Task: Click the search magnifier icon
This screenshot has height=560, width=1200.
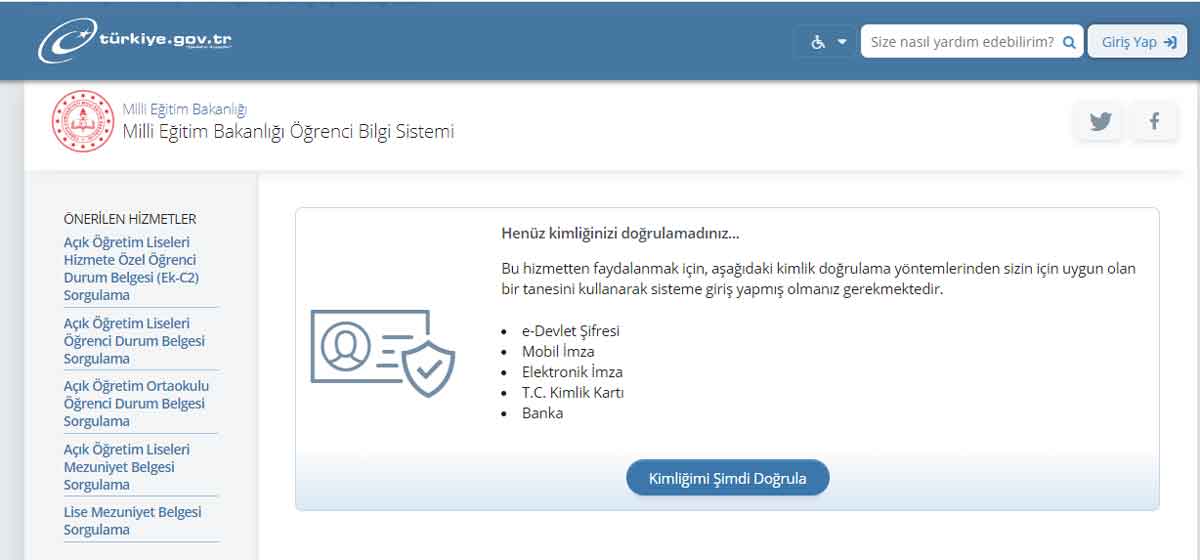Action: [x=1069, y=42]
